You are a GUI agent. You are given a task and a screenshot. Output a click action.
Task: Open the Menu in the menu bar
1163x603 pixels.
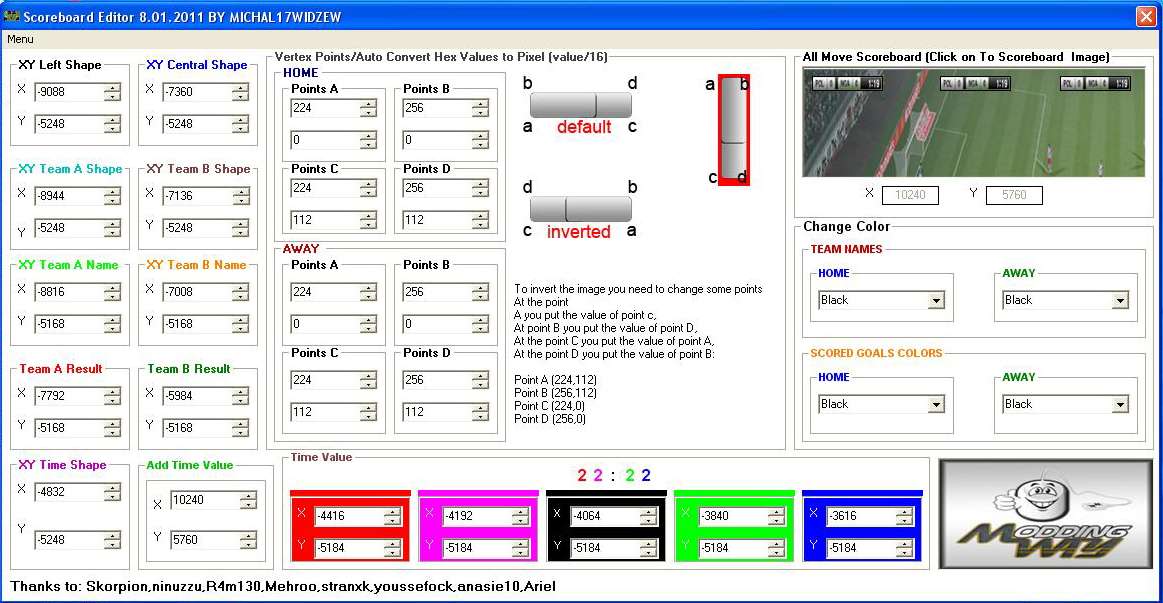20,39
